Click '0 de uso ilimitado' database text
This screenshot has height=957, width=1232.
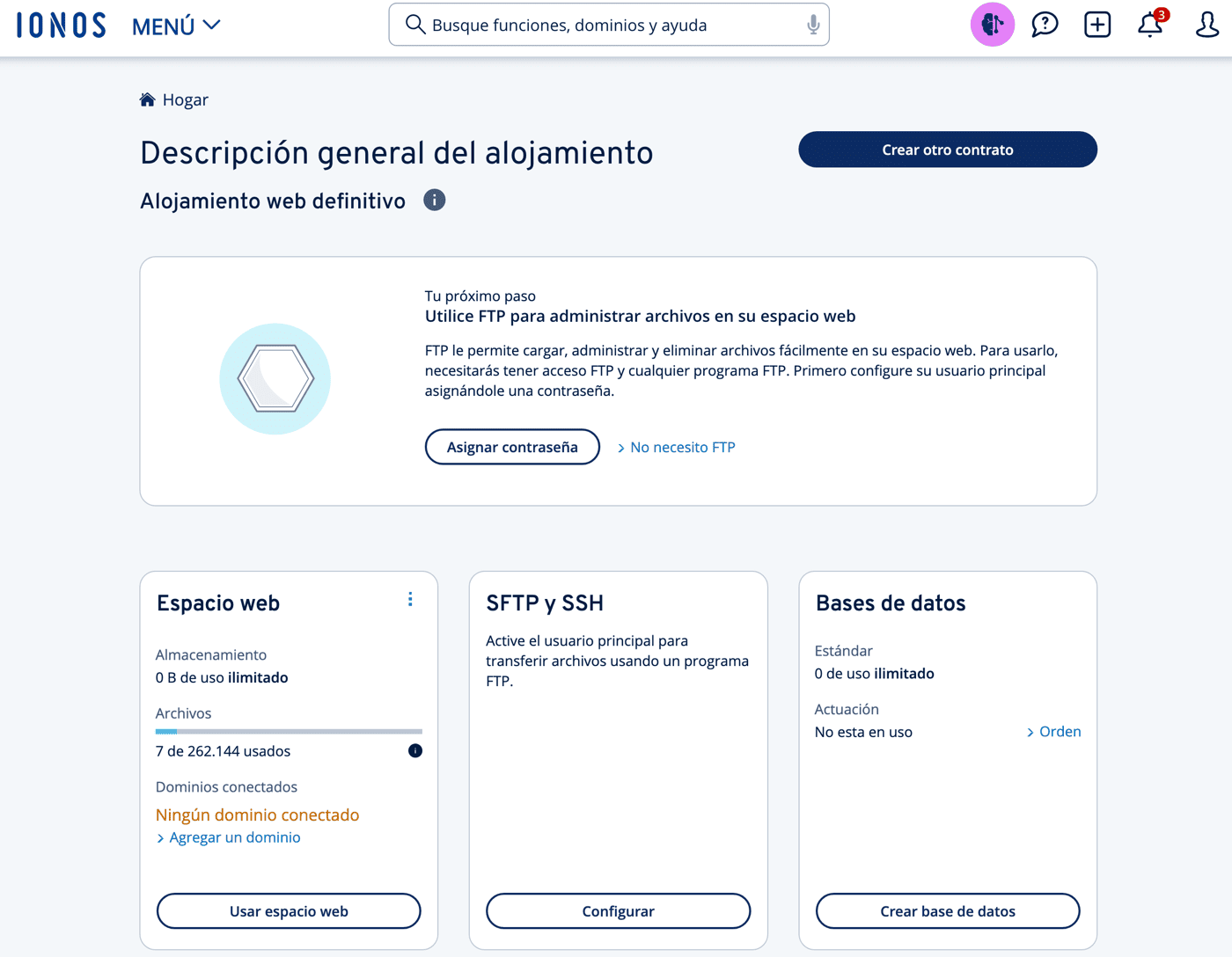click(x=875, y=674)
